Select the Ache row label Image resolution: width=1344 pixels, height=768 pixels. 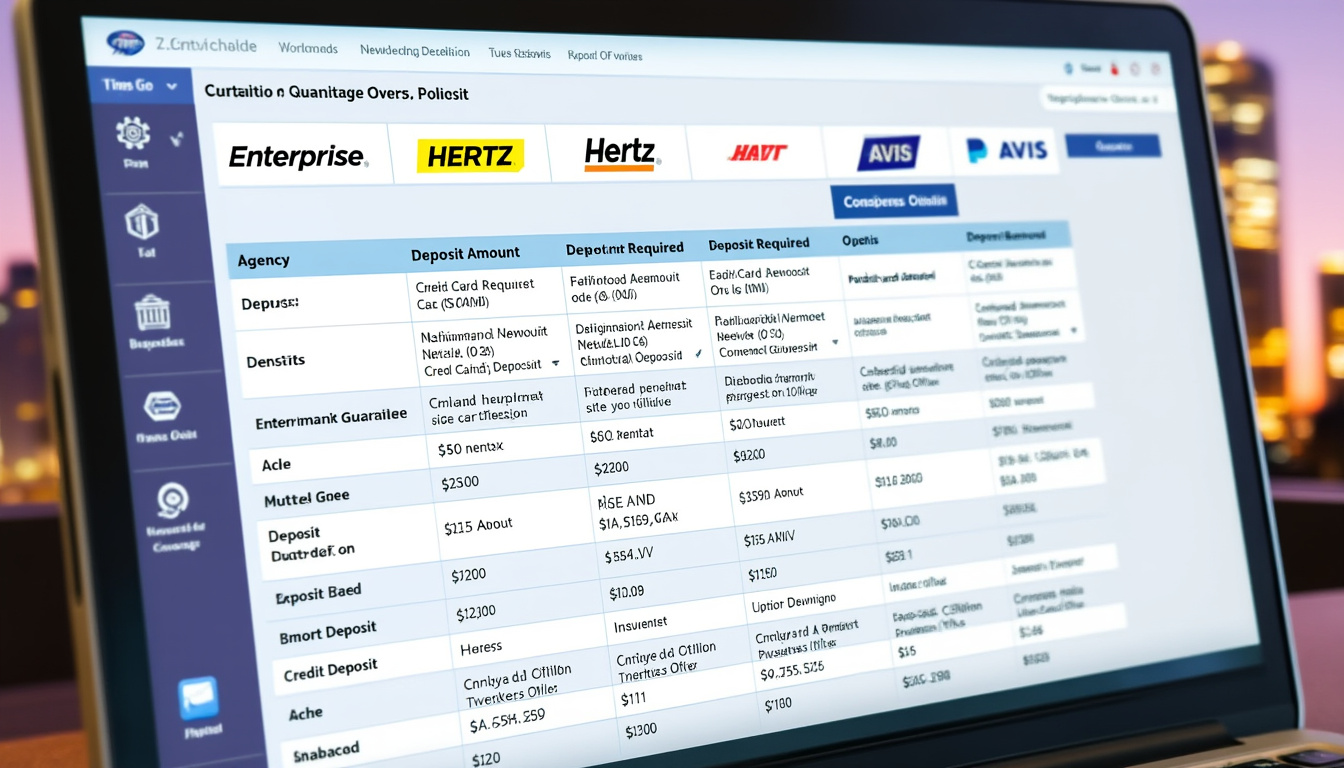point(306,714)
